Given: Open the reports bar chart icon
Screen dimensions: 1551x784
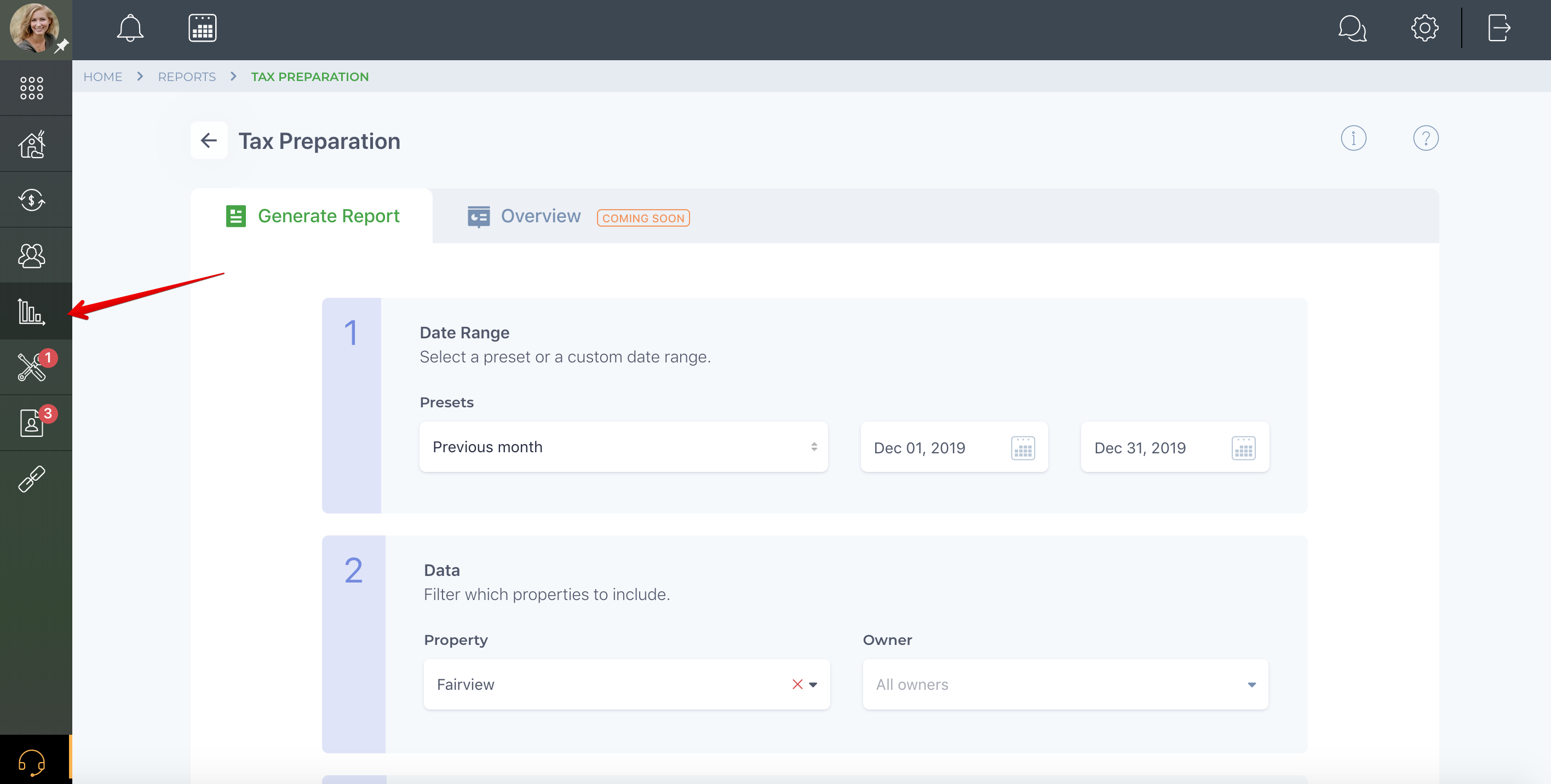Looking at the screenshot, I should [31, 312].
